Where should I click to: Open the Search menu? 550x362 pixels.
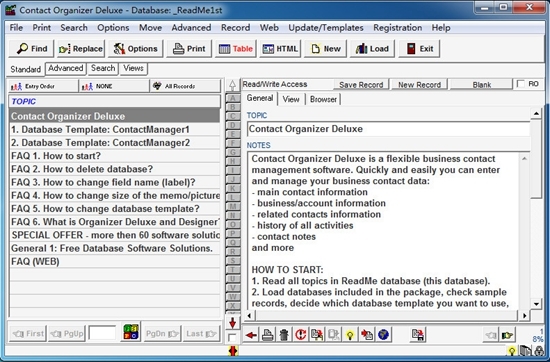[x=74, y=28]
